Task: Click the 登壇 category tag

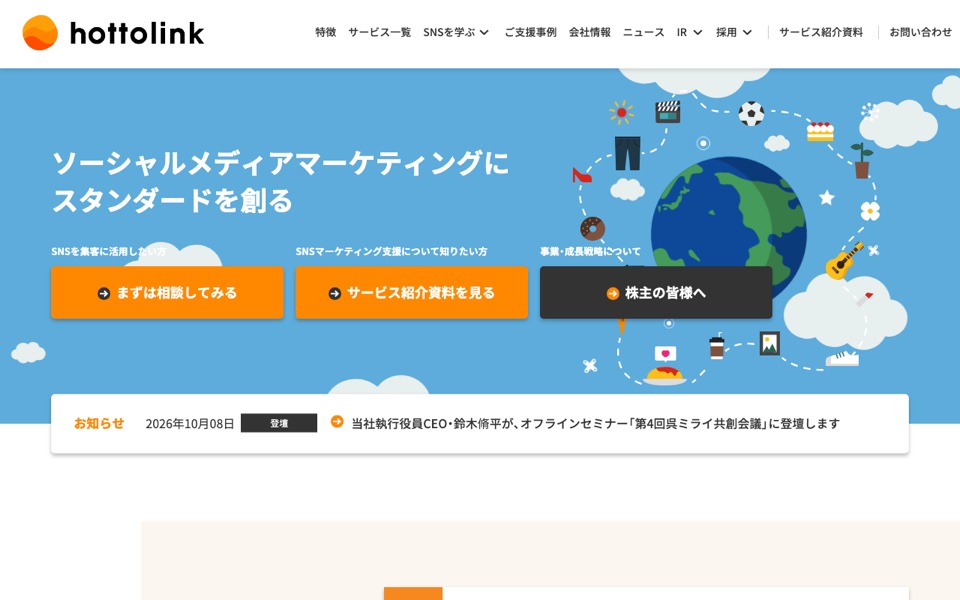Action: pos(279,423)
